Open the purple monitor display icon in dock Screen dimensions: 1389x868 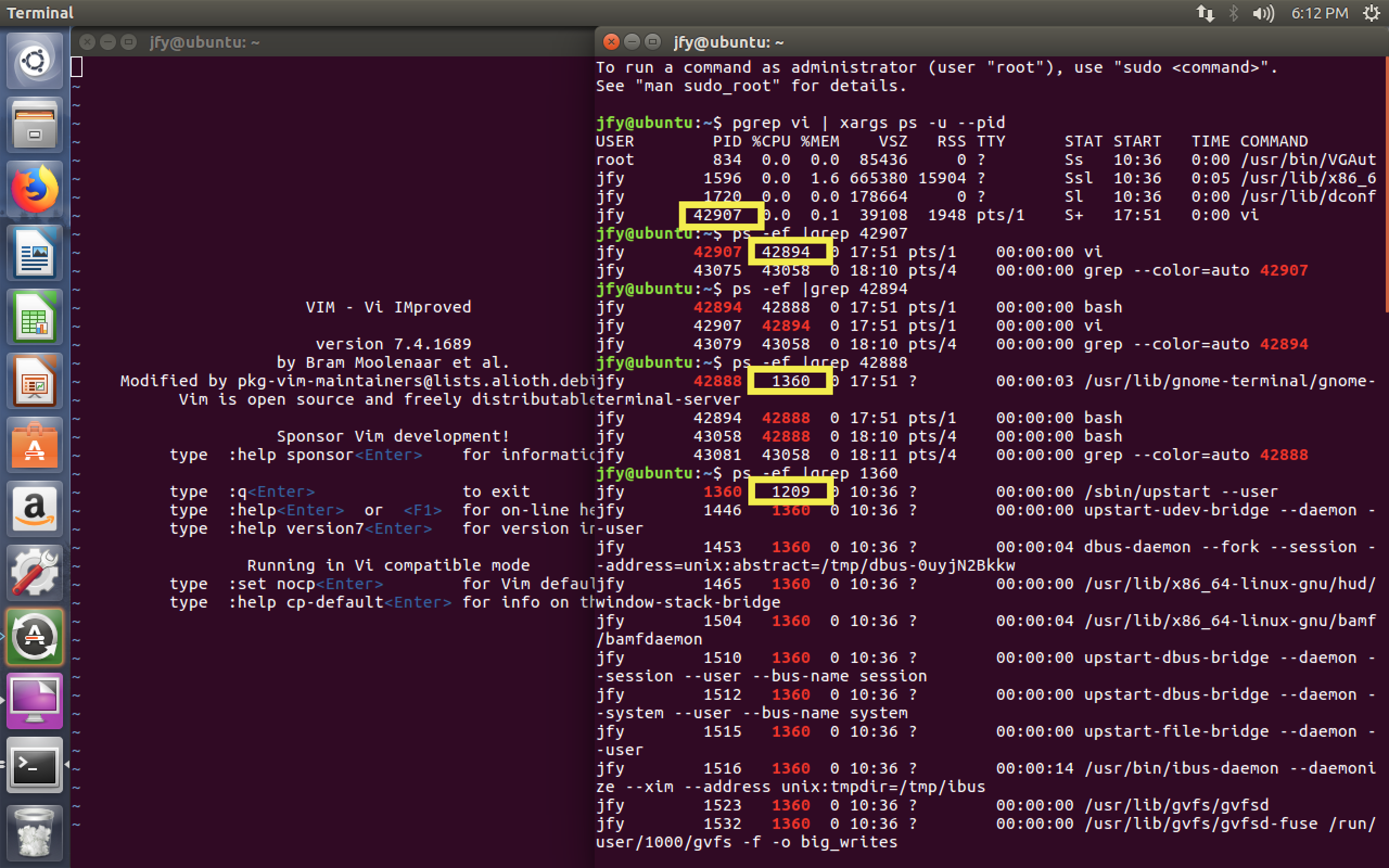tap(34, 701)
